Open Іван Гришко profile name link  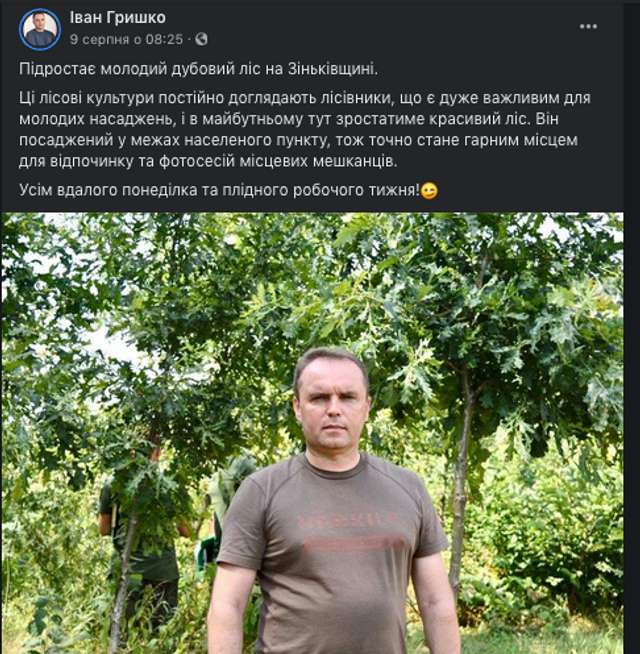pos(118,18)
